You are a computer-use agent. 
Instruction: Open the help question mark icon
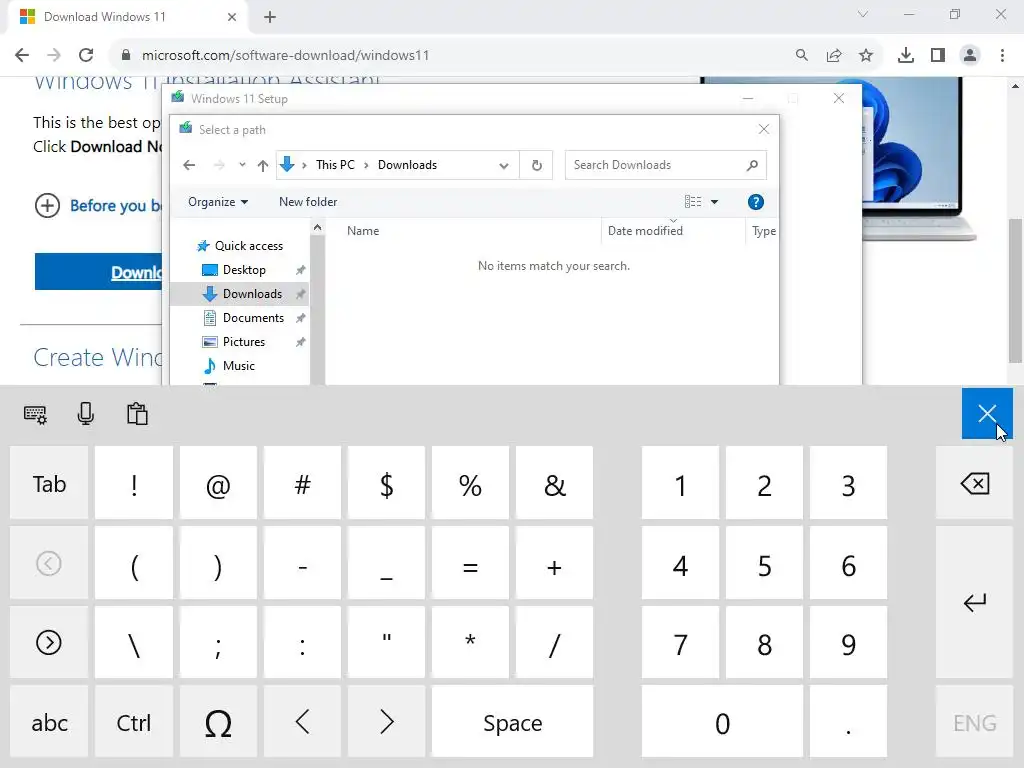coord(756,202)
